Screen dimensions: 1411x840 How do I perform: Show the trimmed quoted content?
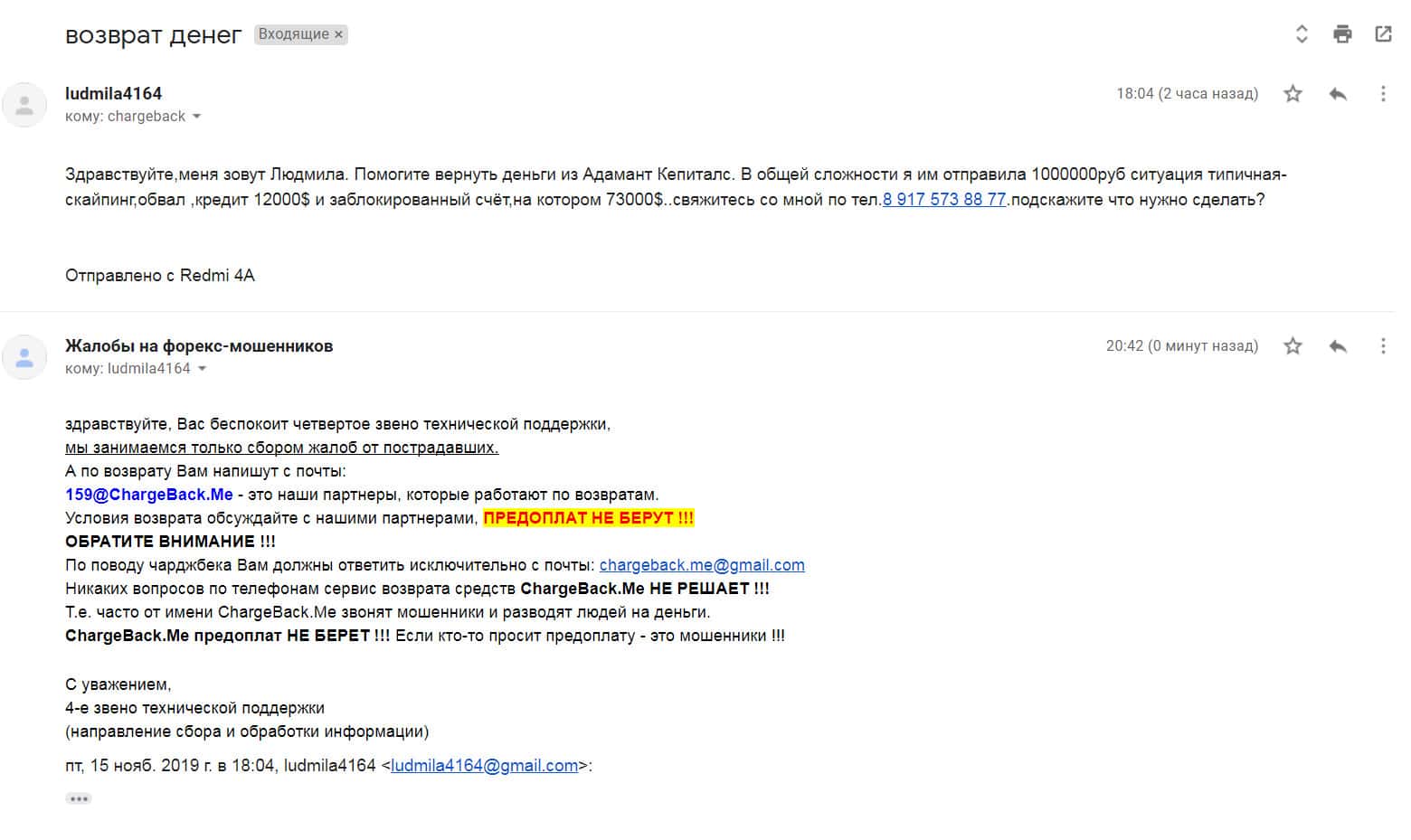pos(79,798)
